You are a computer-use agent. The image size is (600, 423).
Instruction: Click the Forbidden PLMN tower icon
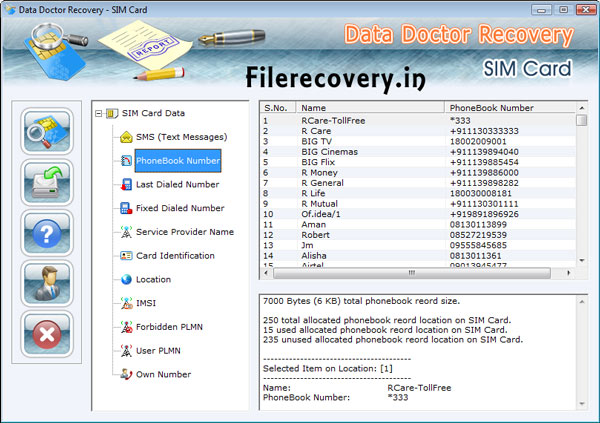[x=126, y=327]
